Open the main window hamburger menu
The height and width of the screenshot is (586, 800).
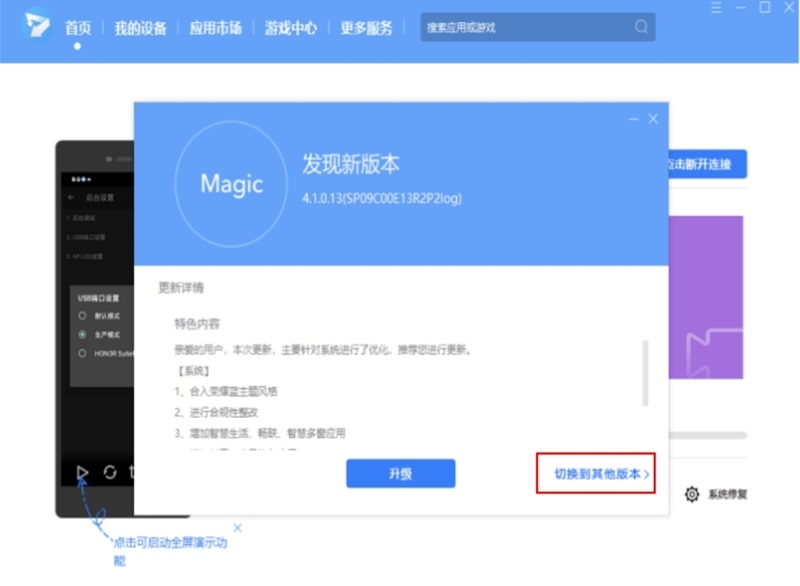tap(716, 7)
